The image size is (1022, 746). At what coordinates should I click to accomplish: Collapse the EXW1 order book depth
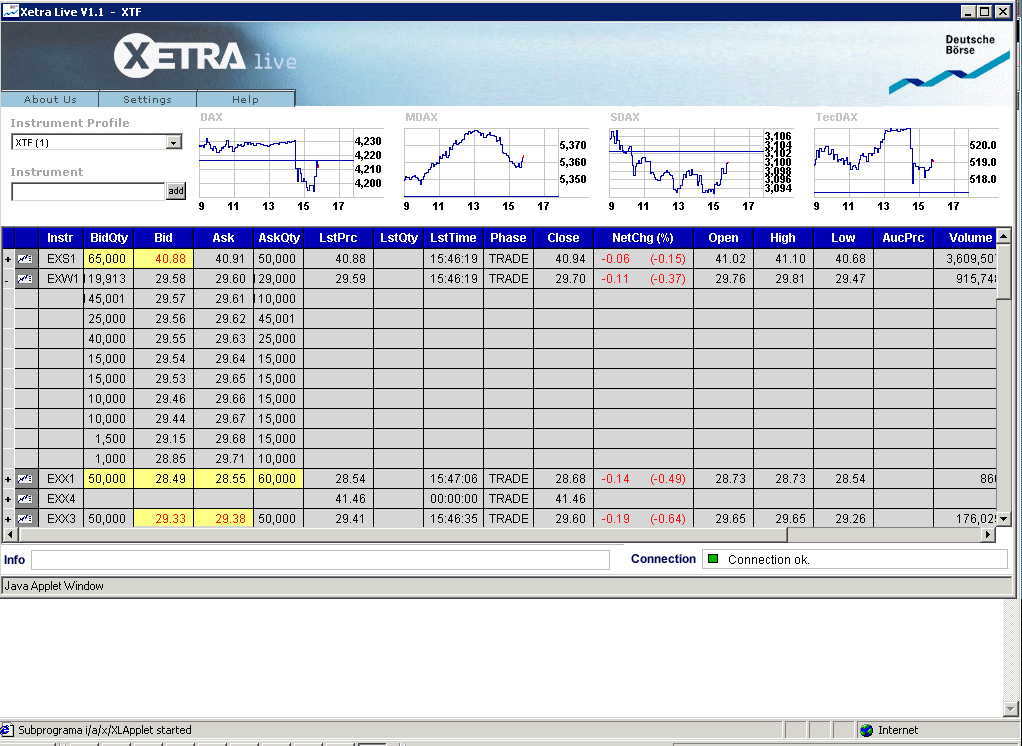coord(8,280)
